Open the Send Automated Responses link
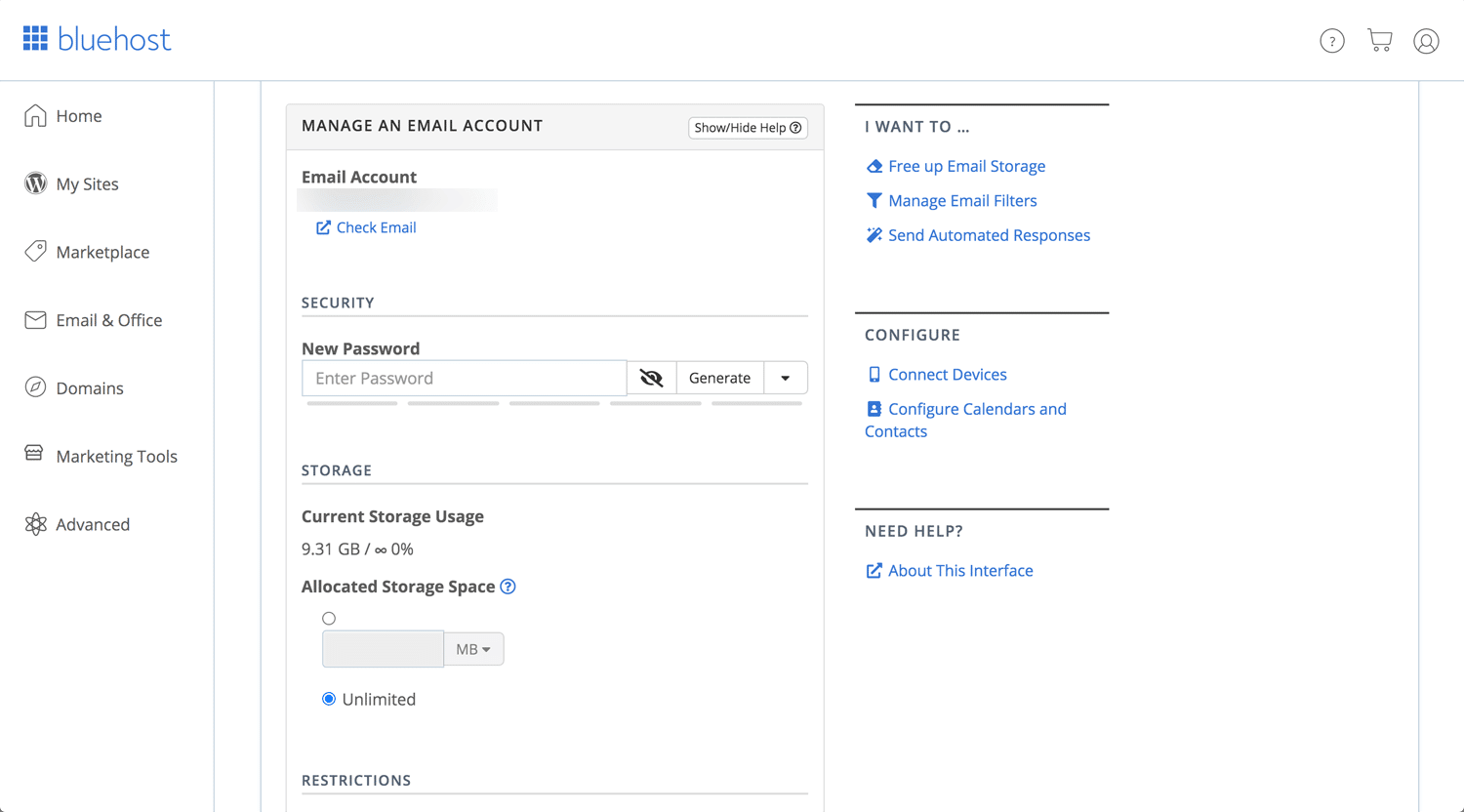 point(989,235)
